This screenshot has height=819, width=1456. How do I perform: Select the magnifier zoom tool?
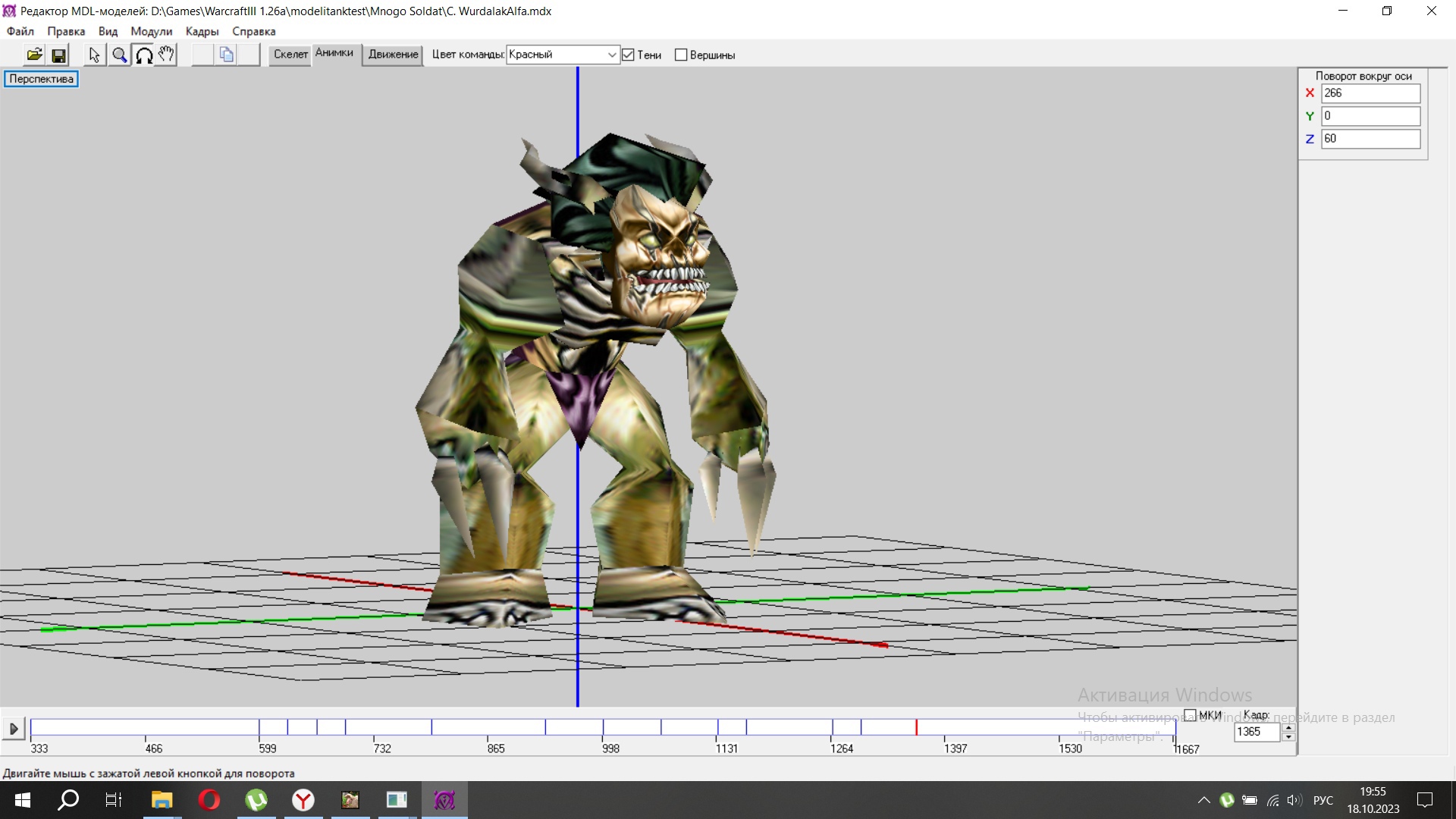119,55
